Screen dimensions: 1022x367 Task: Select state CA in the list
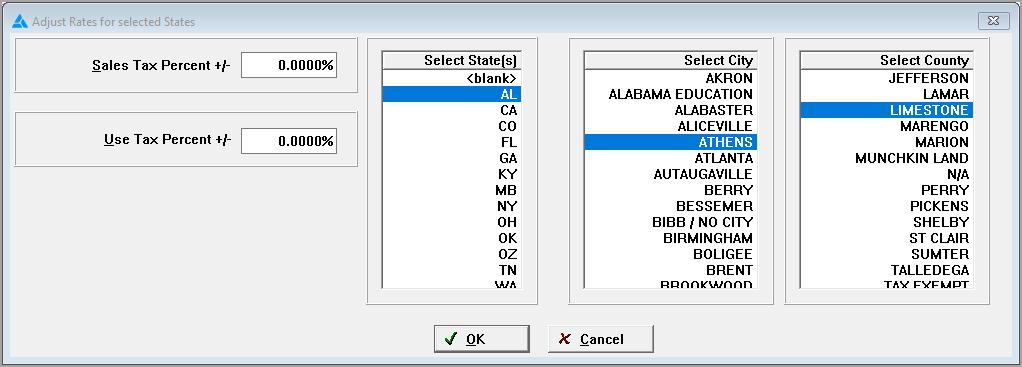pyautogui.click(x=452, y=110)
